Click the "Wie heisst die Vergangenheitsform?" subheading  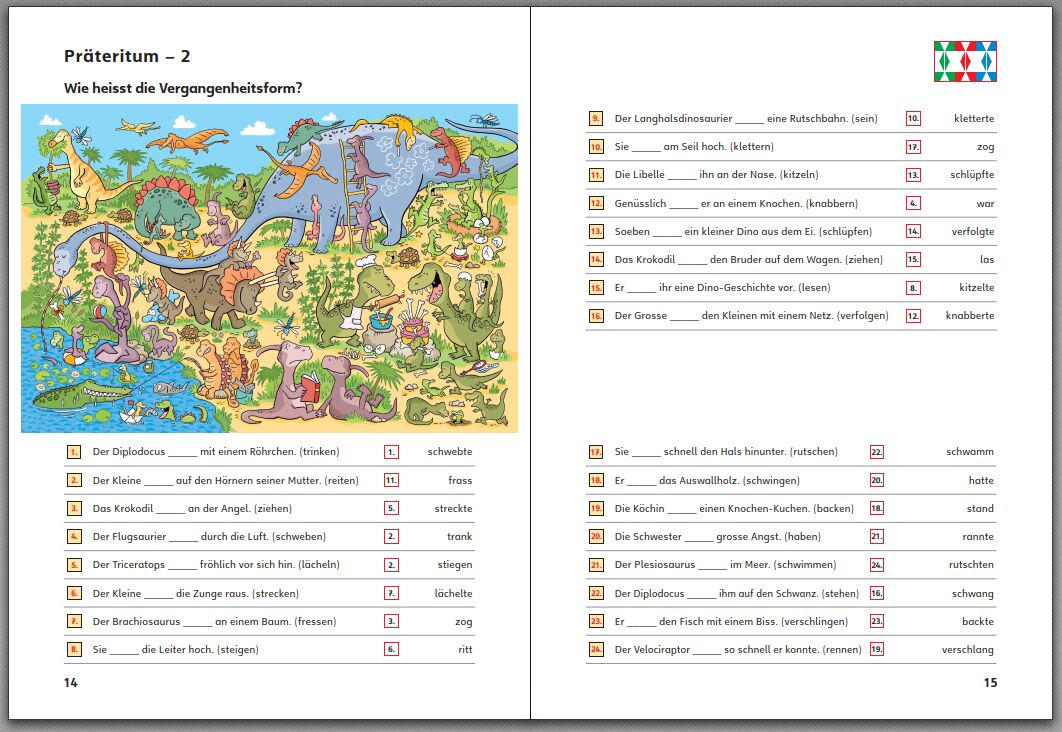(183, 88)
